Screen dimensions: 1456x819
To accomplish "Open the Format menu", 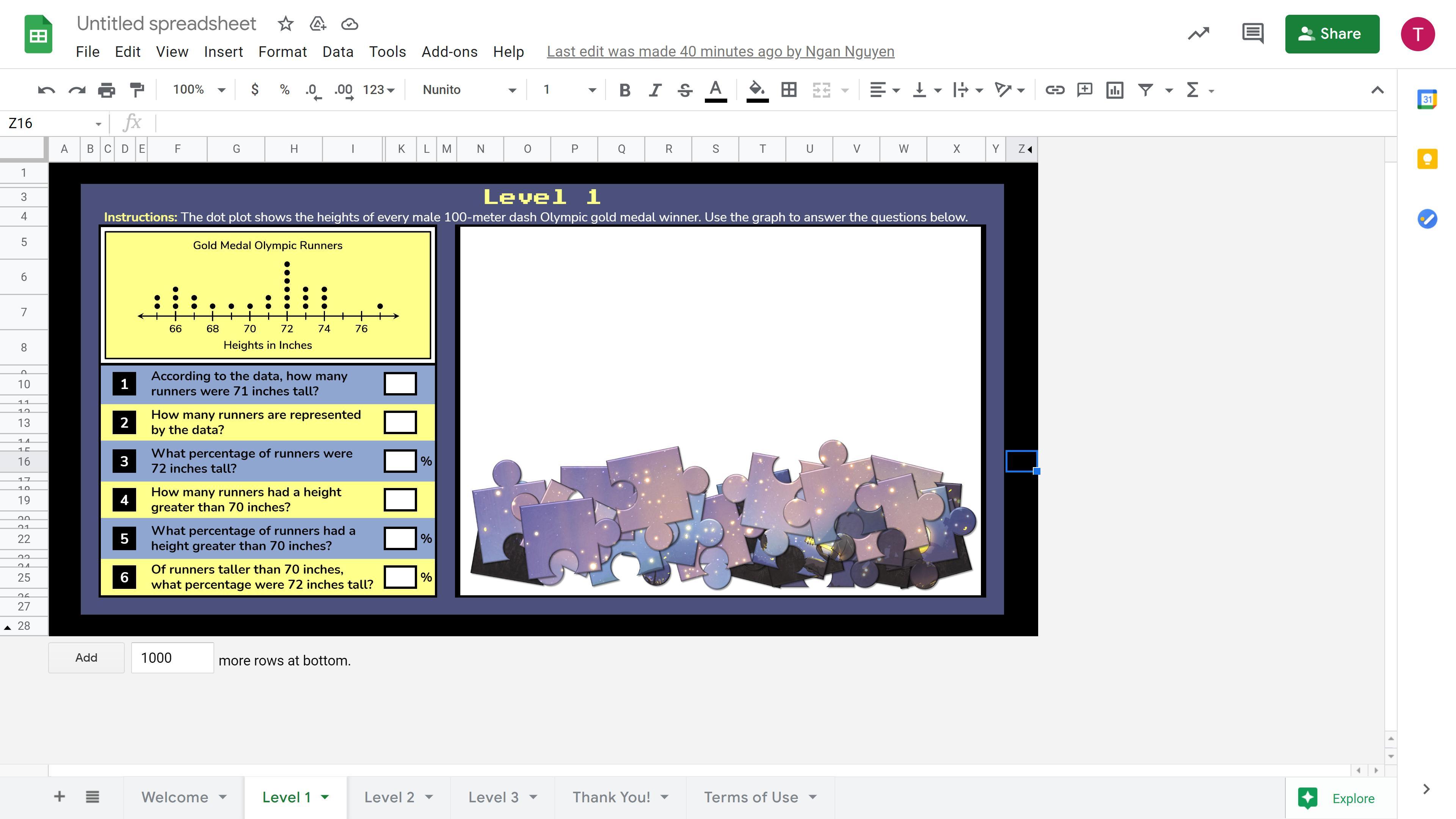I will pos(282,52).
